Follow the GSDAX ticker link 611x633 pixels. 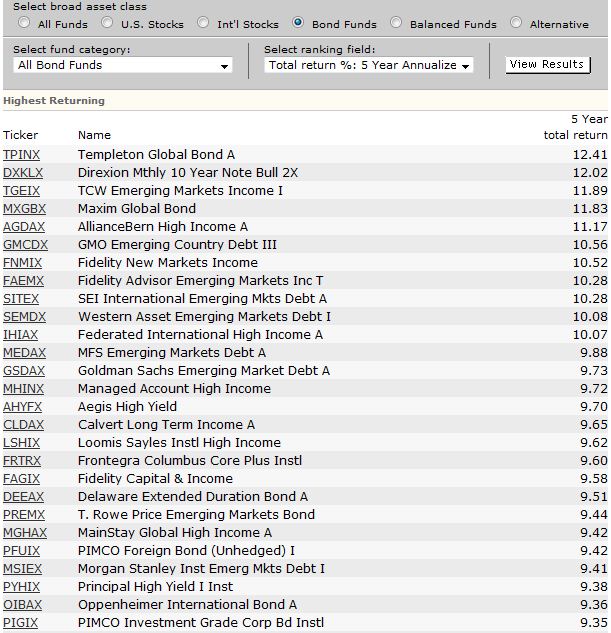pyautogui.click(x=24, y=371)
